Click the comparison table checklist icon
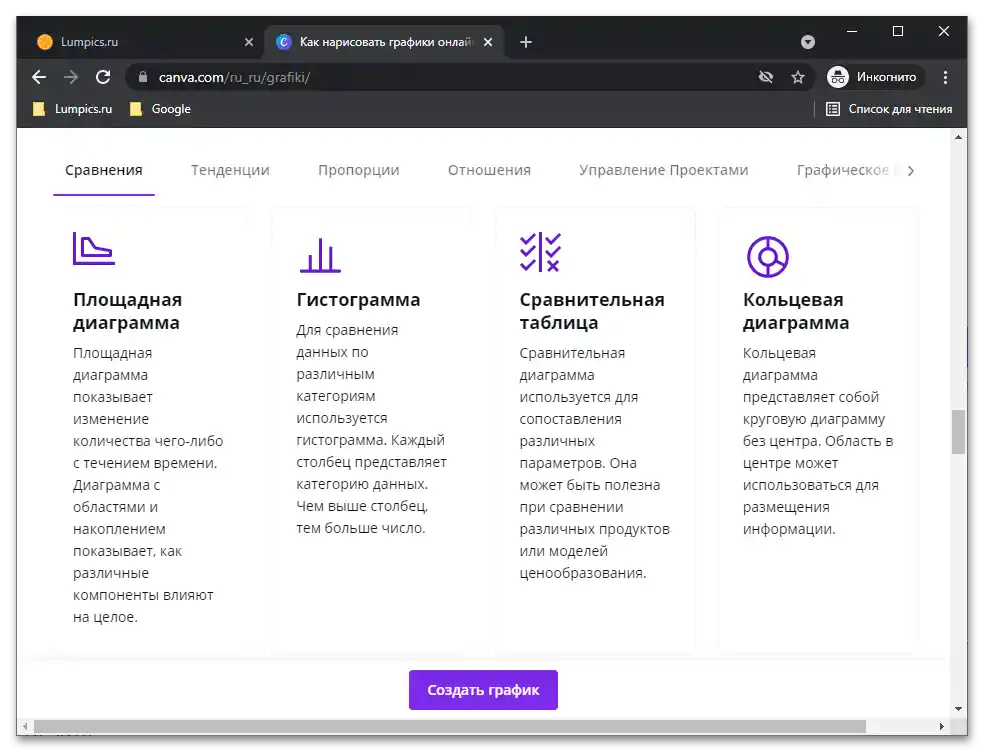 540,252
